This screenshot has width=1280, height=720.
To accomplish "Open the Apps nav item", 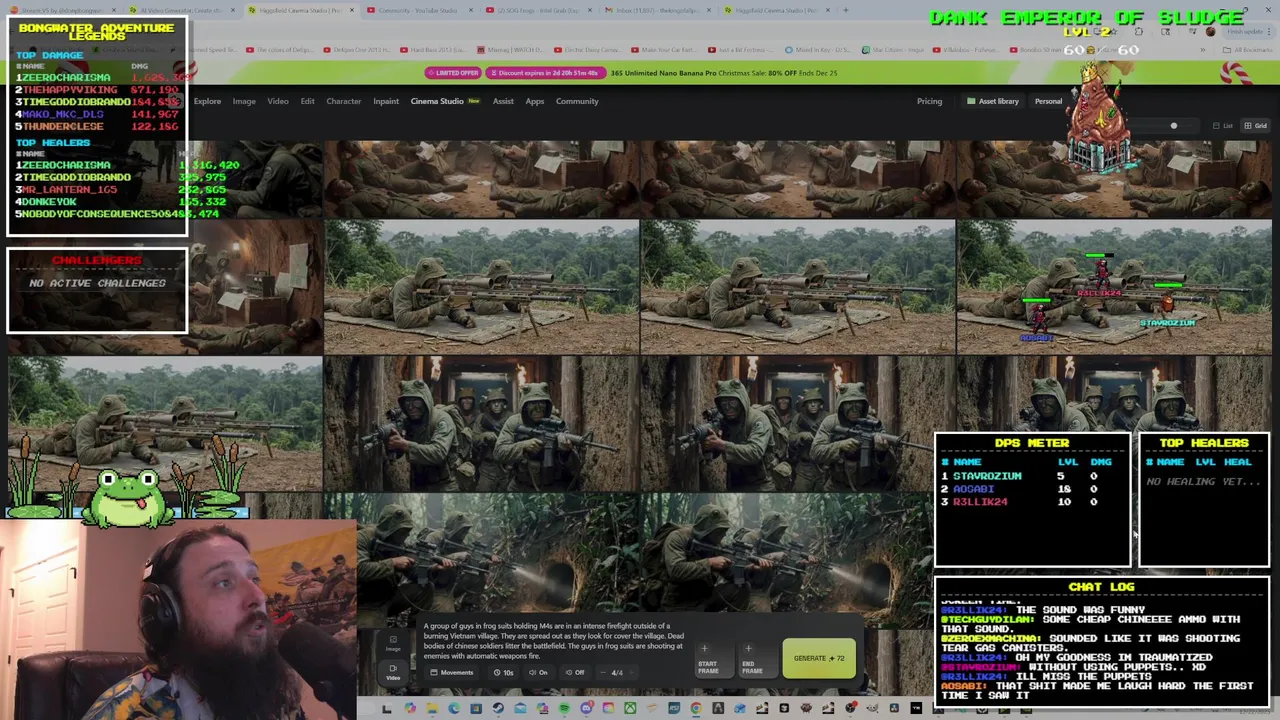I will coord(535,101).
